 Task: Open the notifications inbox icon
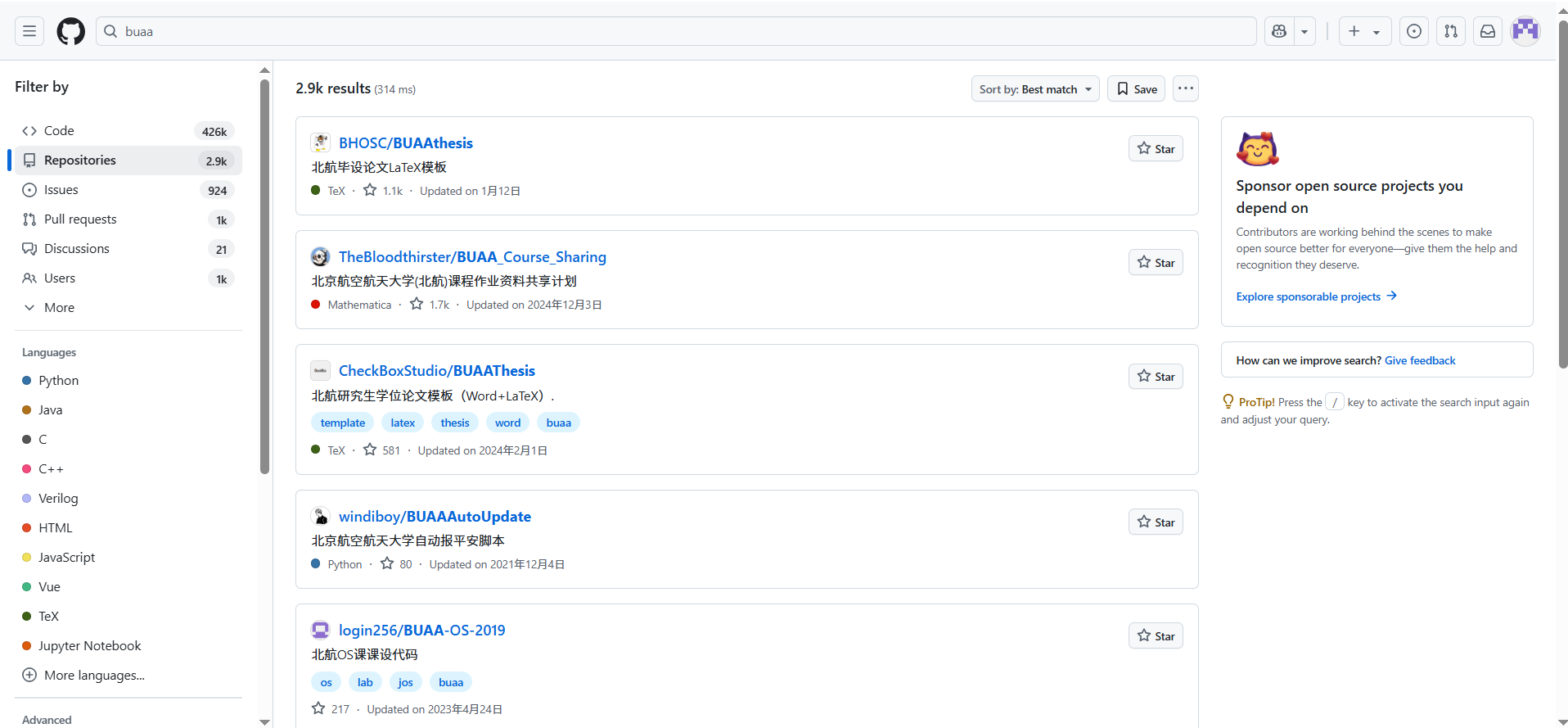click(x=1488, y=31)
